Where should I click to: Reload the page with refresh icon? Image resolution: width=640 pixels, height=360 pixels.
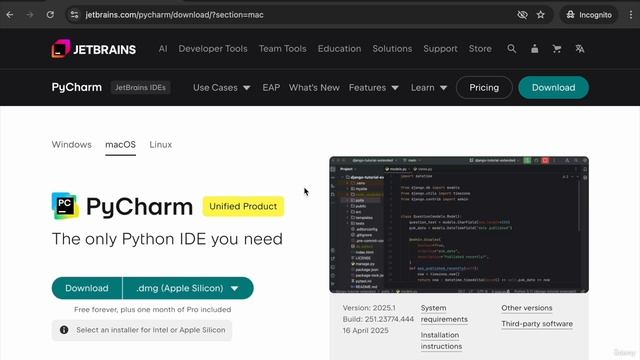pos(50,15)
